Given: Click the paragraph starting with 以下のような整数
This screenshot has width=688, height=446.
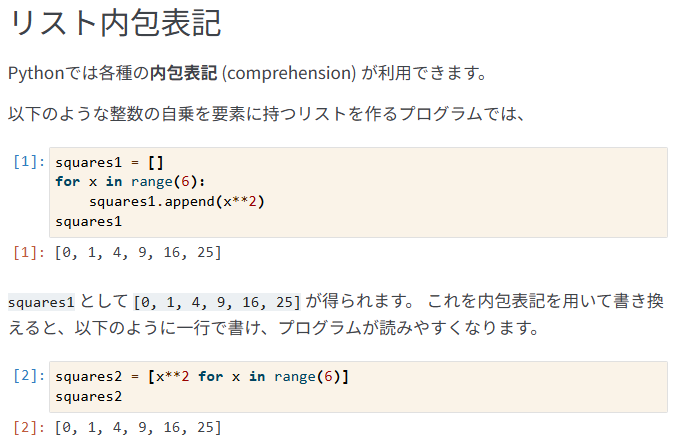Looking at the screenshot, I should coord(266,114).
